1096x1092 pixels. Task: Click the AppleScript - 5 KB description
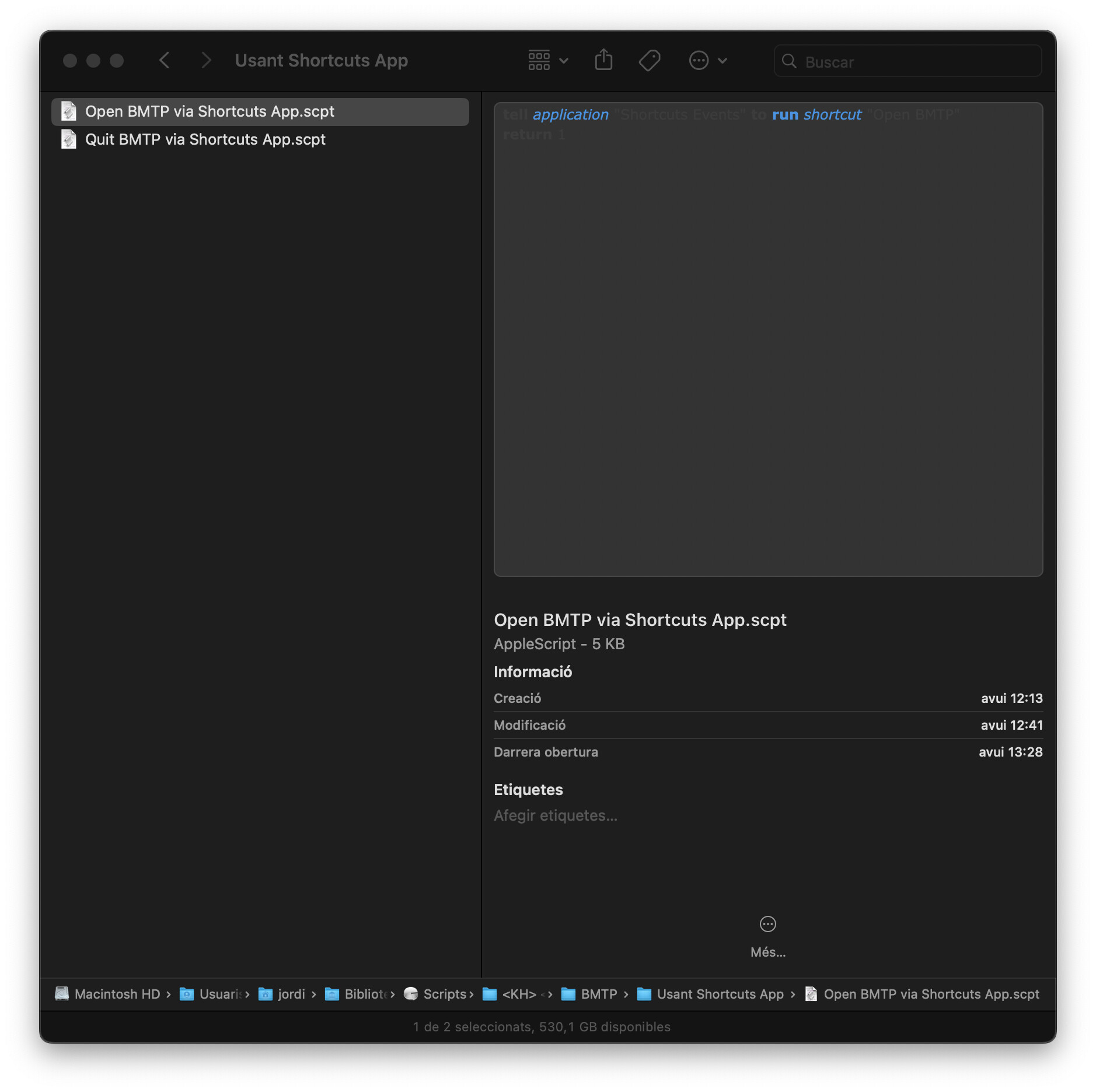559,644
